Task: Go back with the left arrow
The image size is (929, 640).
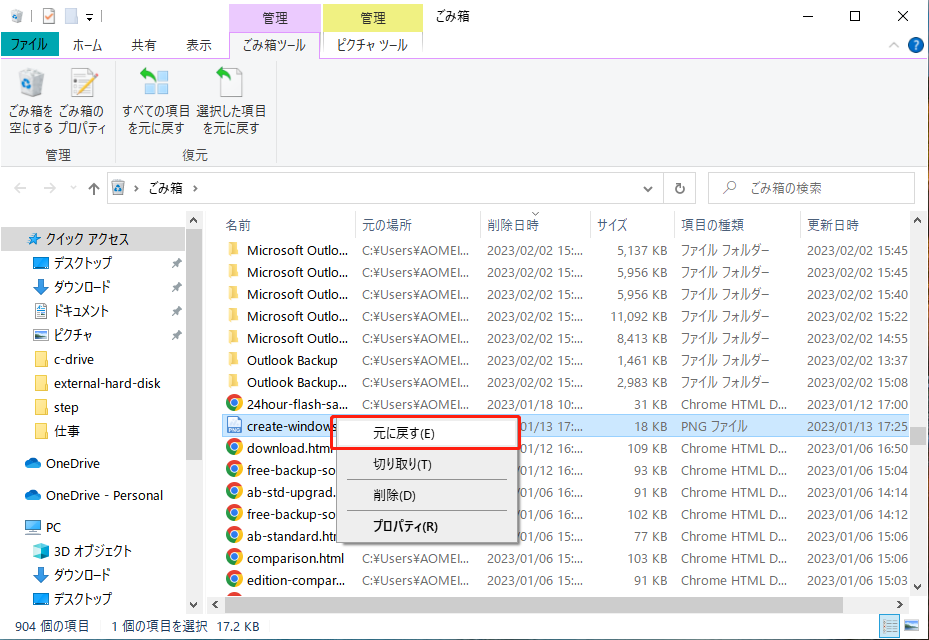Action: coord(20,188)
